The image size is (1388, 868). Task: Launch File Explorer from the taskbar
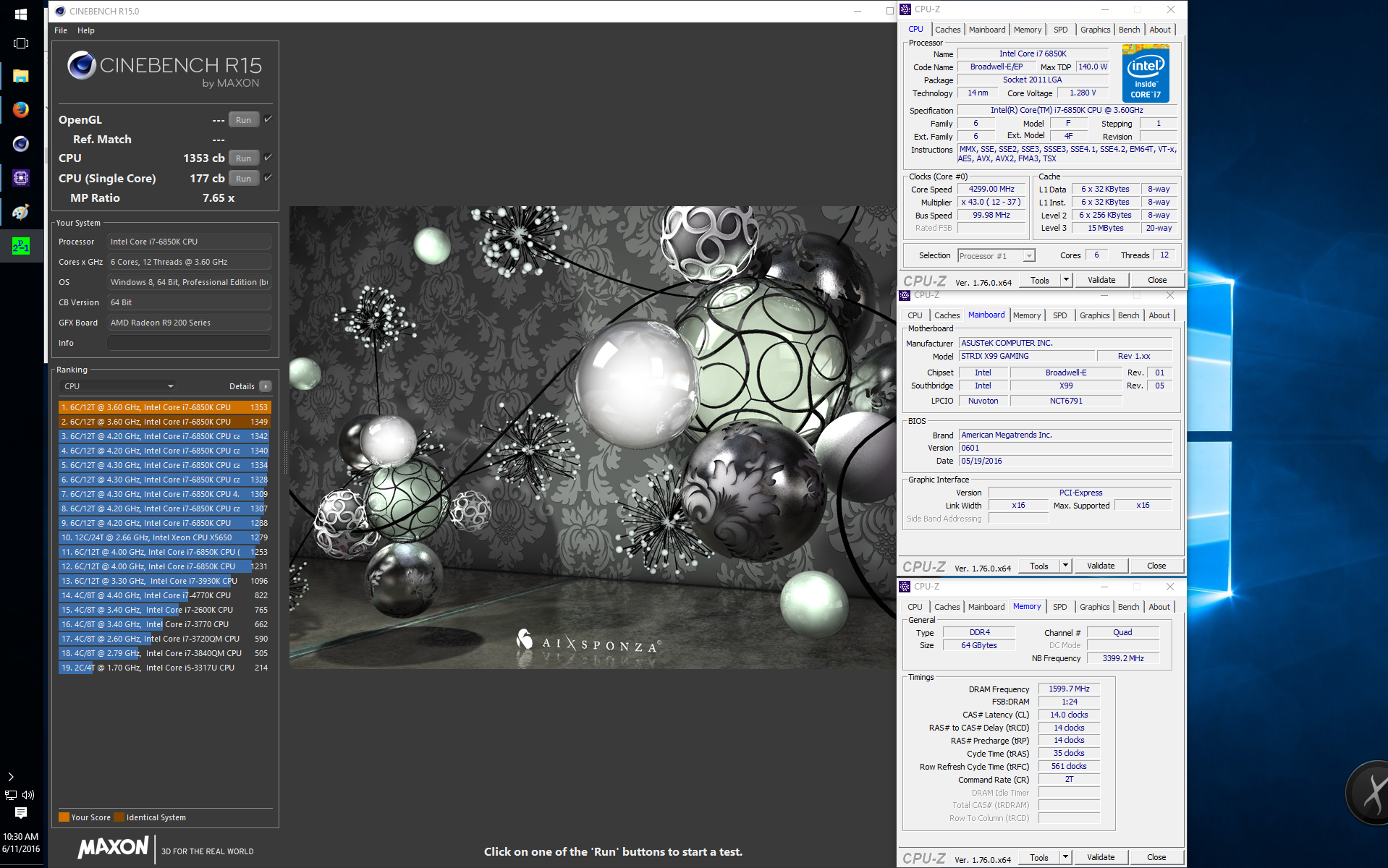coord(21,76)
